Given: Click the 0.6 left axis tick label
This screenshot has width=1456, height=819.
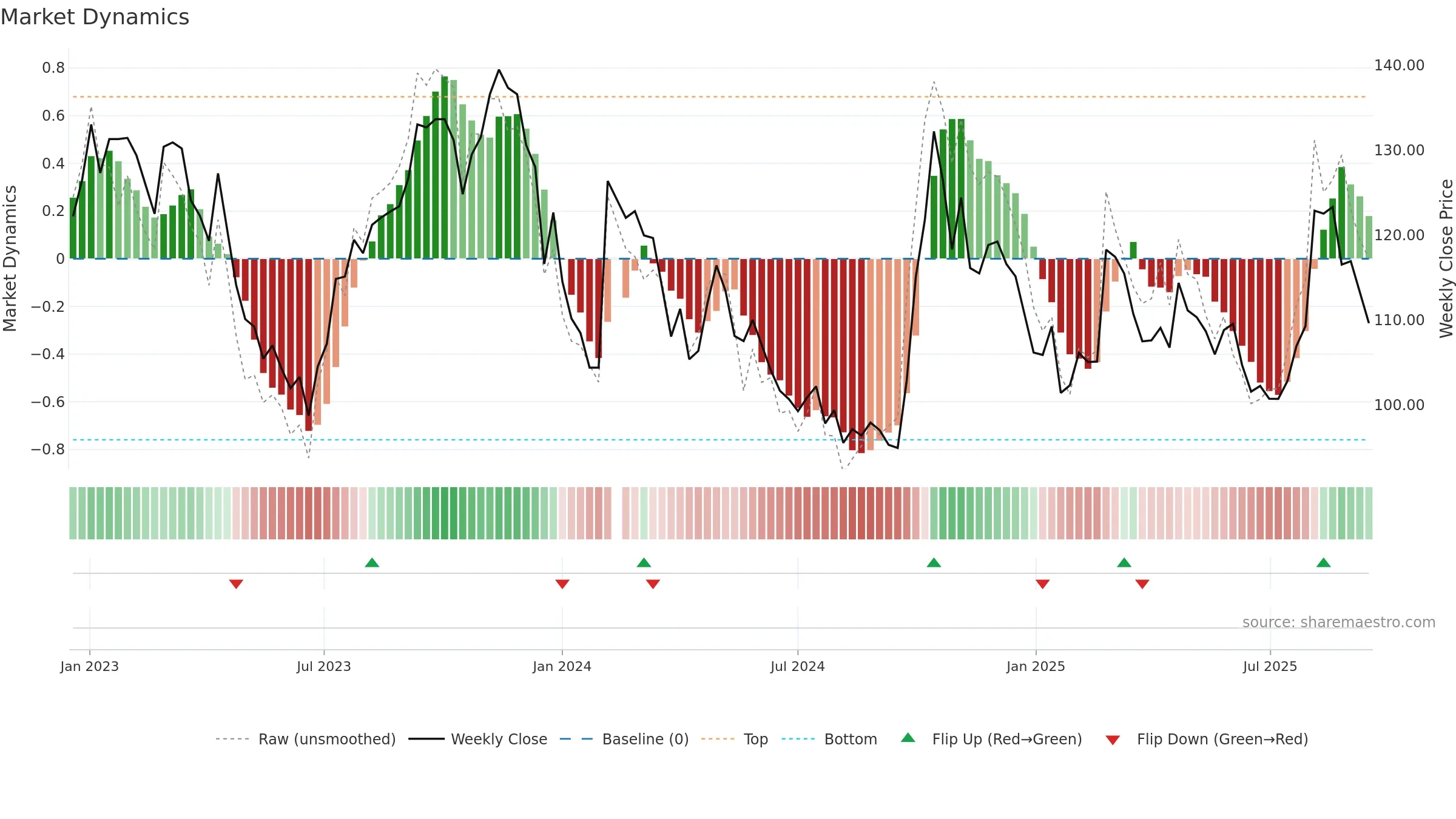Looking at the screenshot, I should click(x=53, y=116).
